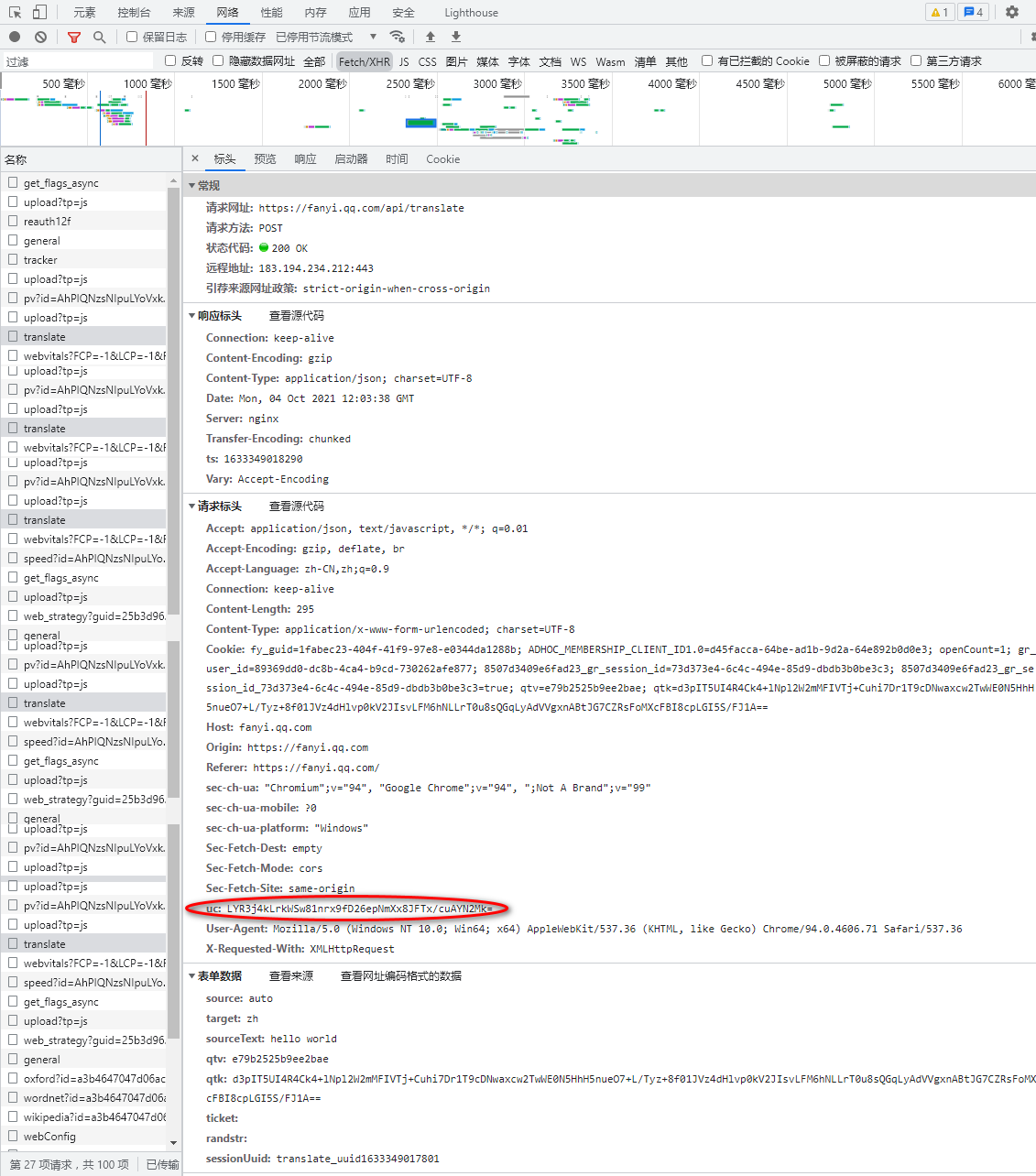The height and width of the screenshot is (1176, 1036).
Task: Open the 控制台 panel tab
Action: click(134, 12)
